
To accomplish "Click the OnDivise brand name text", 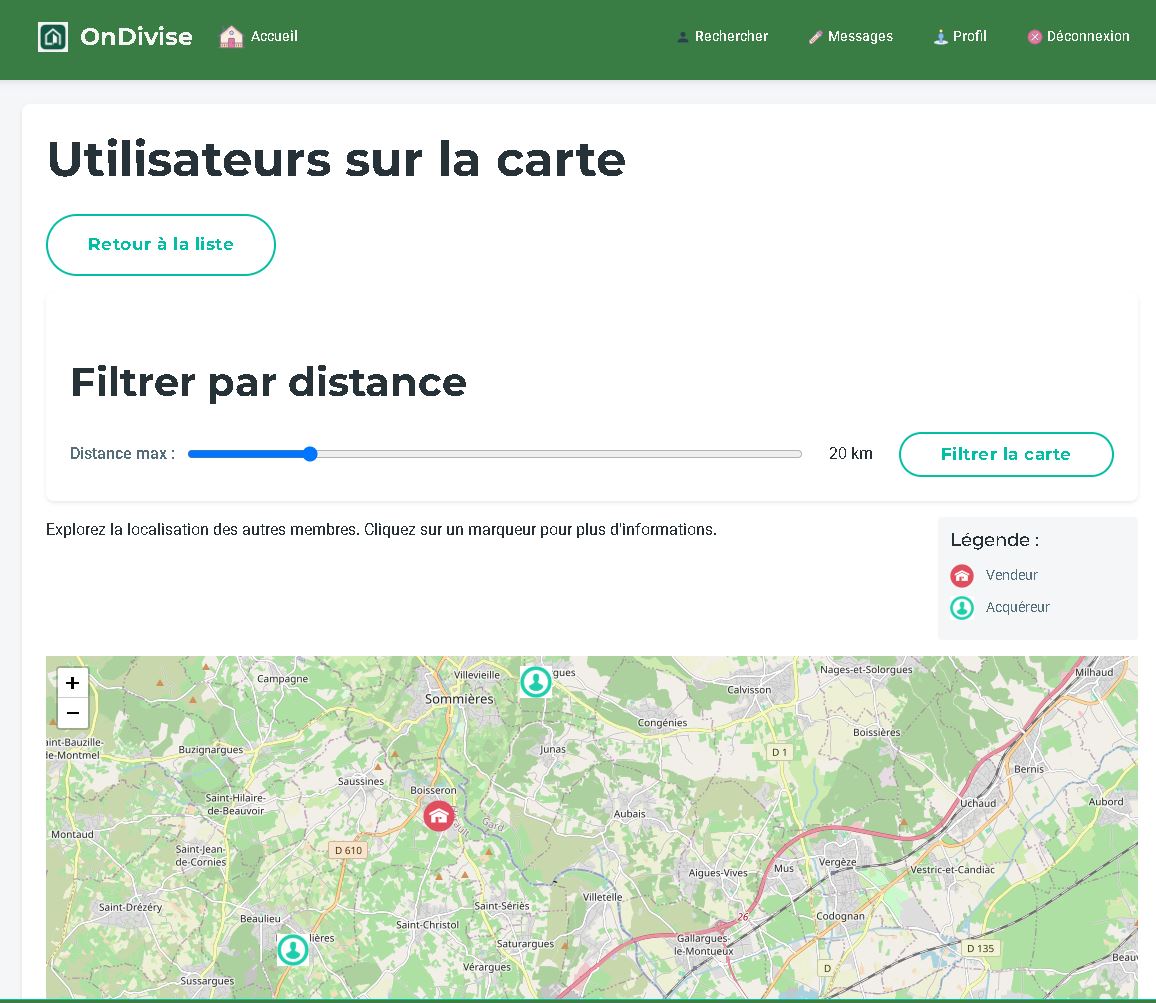I will [x=136, y=37].
